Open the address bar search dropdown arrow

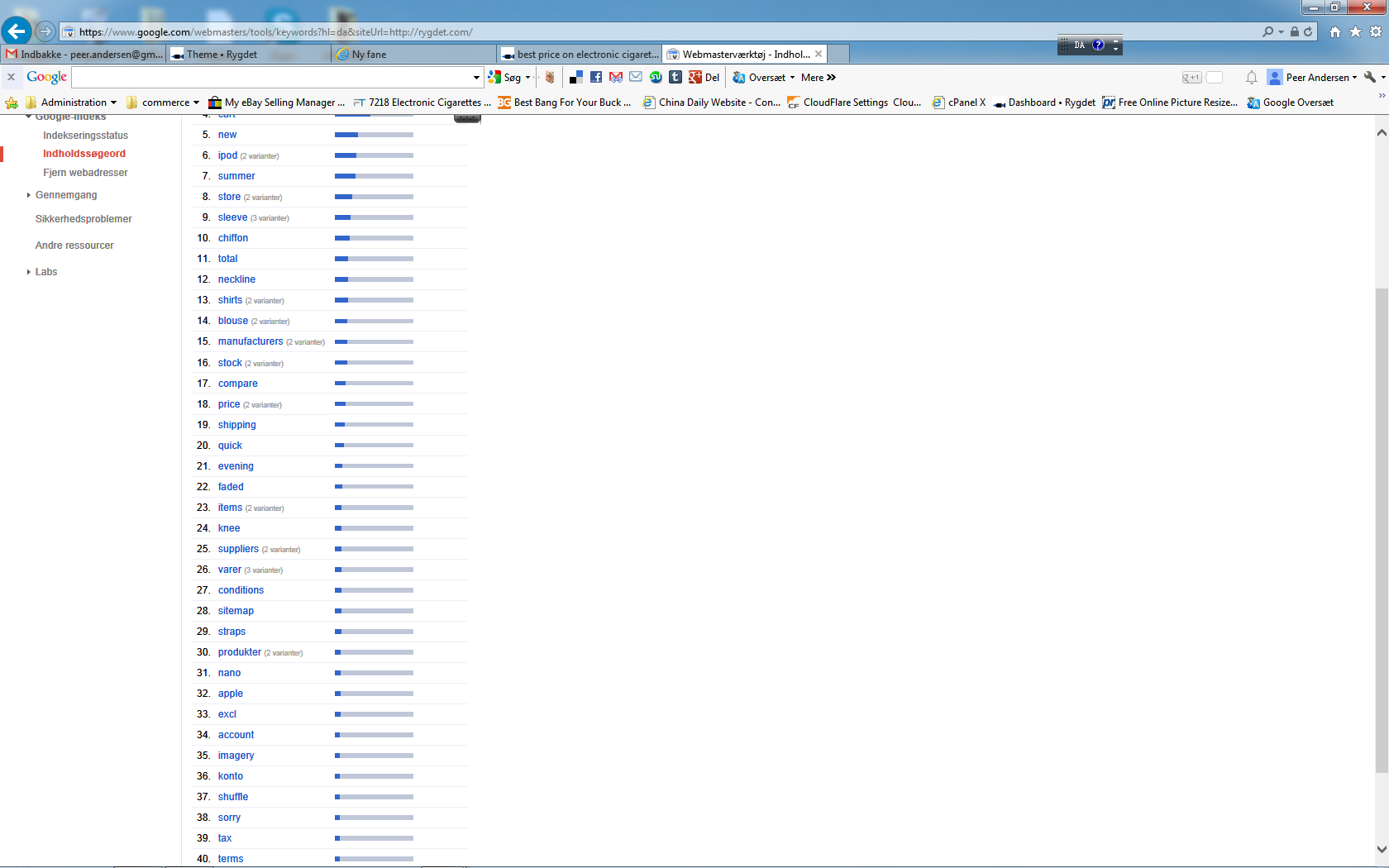pyautogui.click(x=1281, y=31)
